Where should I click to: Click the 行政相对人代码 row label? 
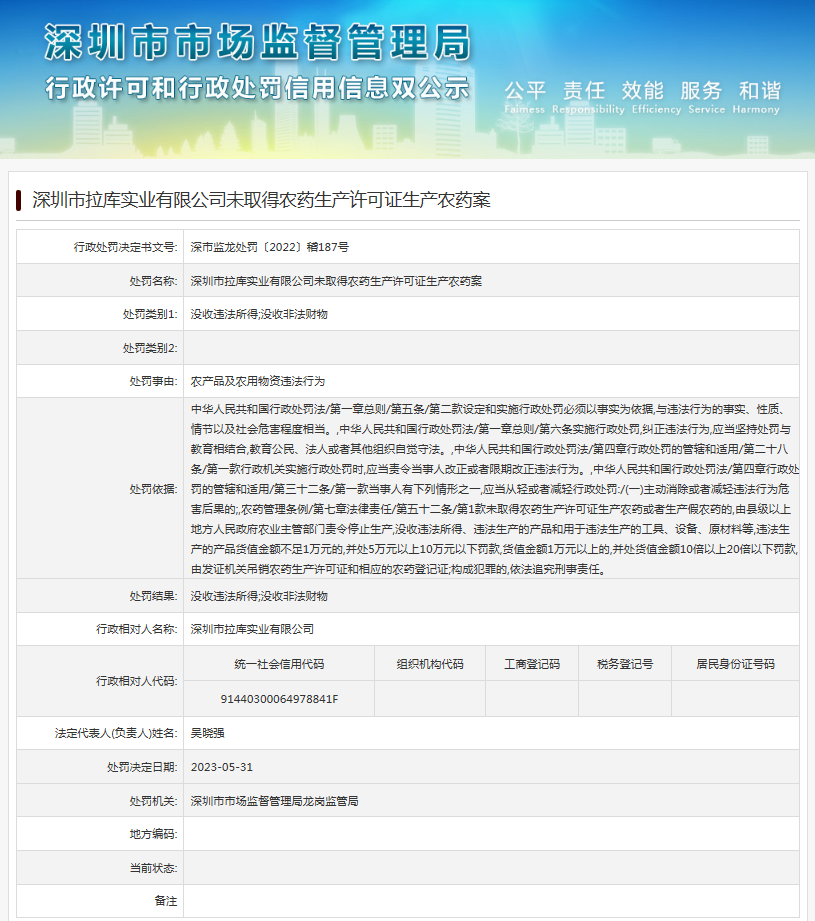(x=137, y=681)
